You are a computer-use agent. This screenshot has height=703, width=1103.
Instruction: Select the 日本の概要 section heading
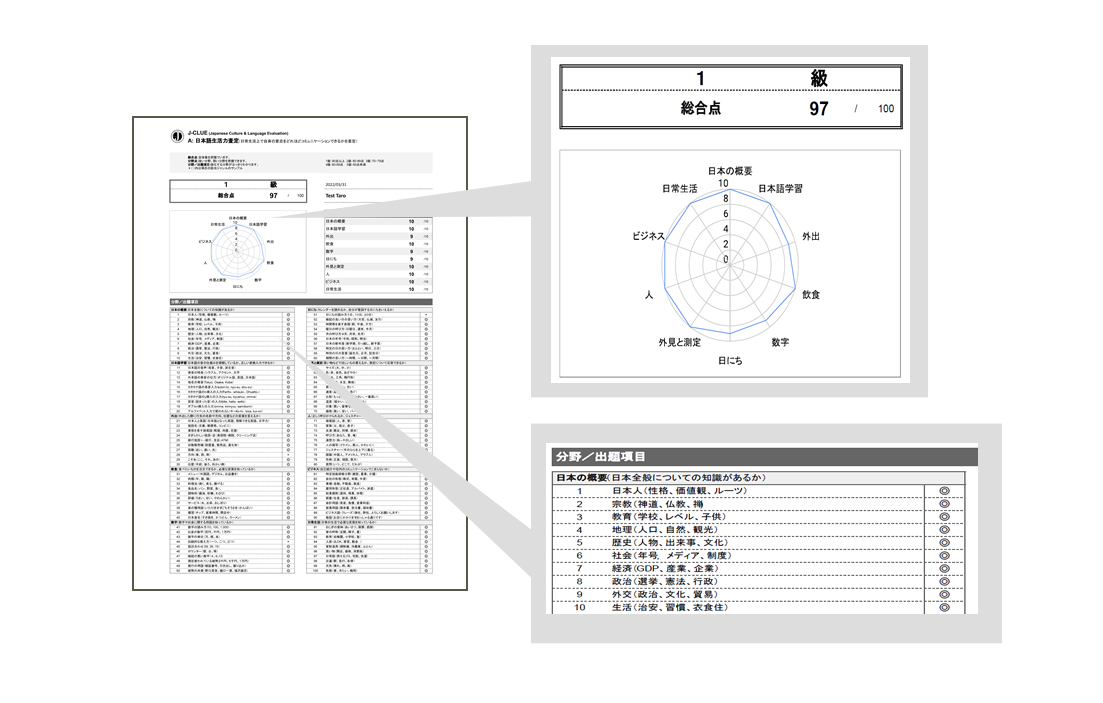click(581, 478)
